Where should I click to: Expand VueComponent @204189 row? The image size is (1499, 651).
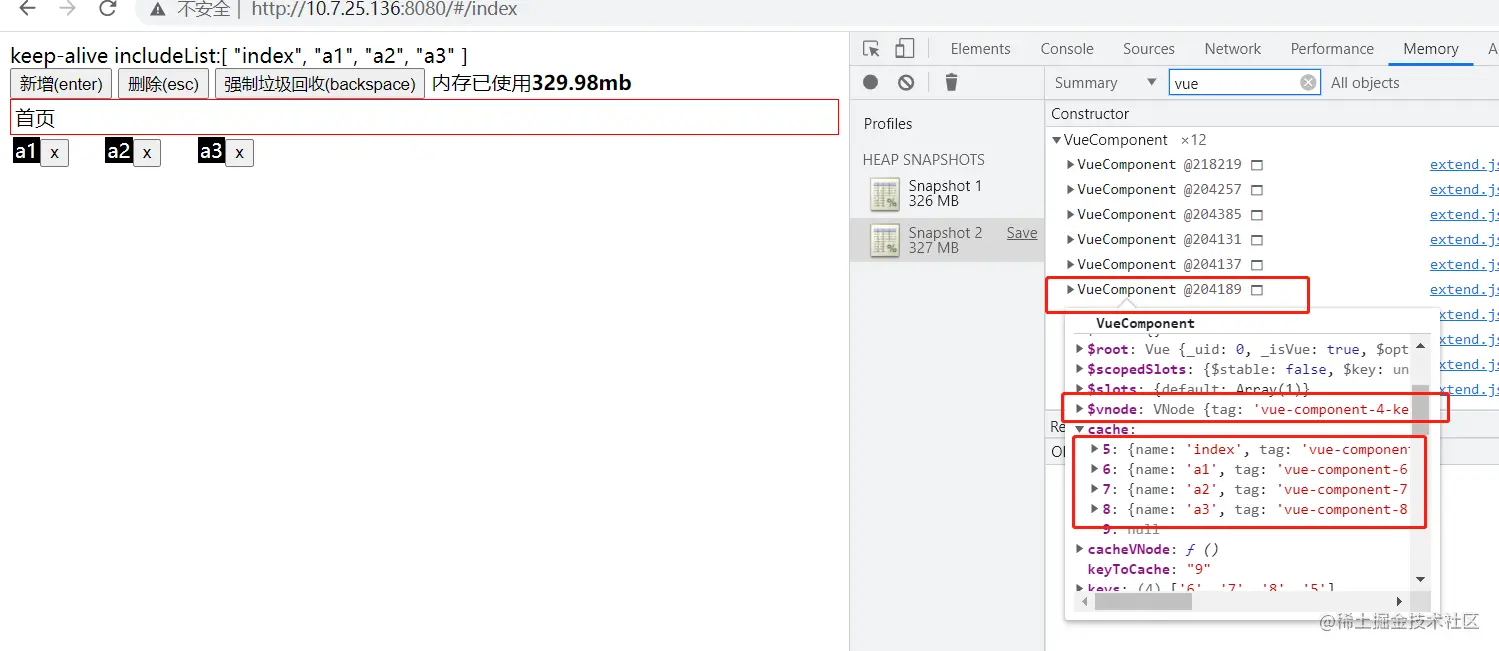pos(1071,289)
